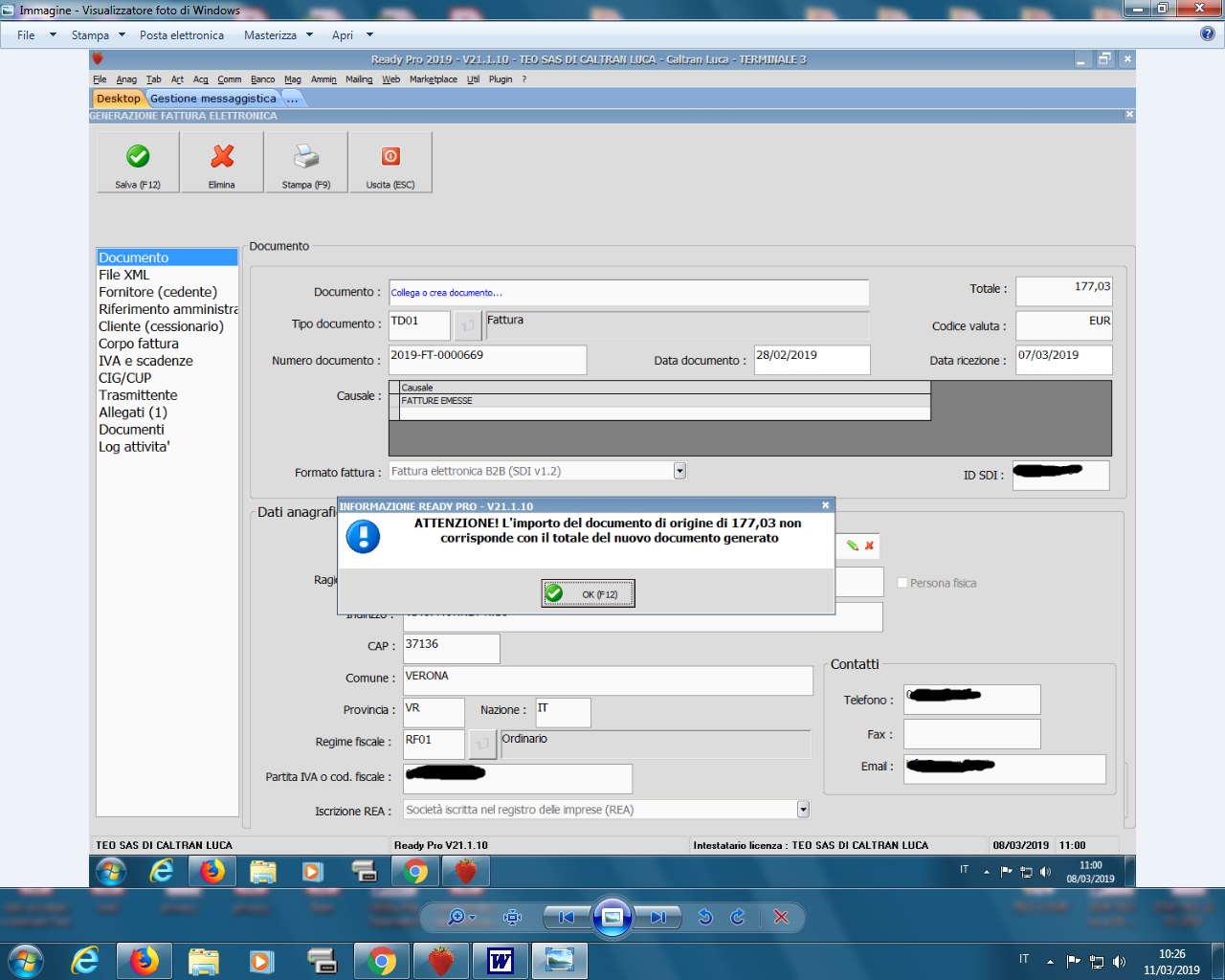Screen dimensions: 1225x980
Task: Click the taskbar clock showing 10:26
Action: pyautogui.click(x=1171, y=961)
